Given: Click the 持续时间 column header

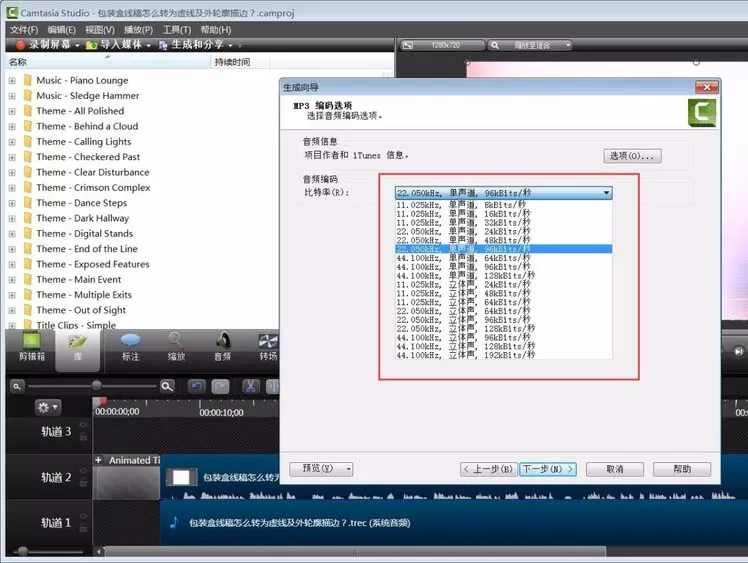Looking at the screenshot, I should (240, 62).
